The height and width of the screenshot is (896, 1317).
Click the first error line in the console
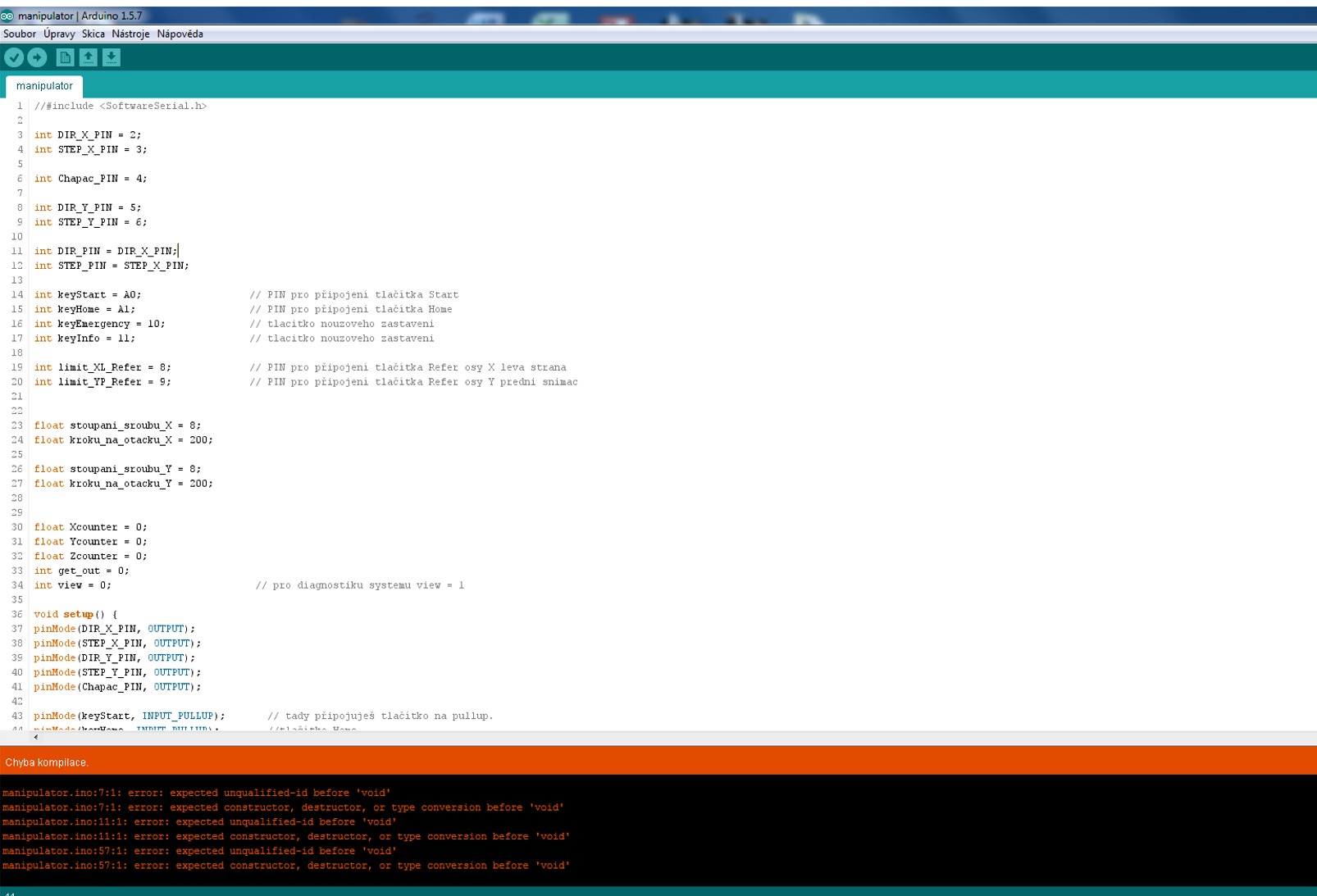196,793
